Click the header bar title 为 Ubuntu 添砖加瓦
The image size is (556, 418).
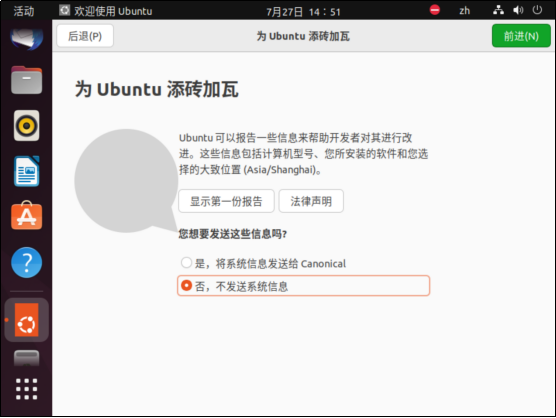tap(304, 36)
